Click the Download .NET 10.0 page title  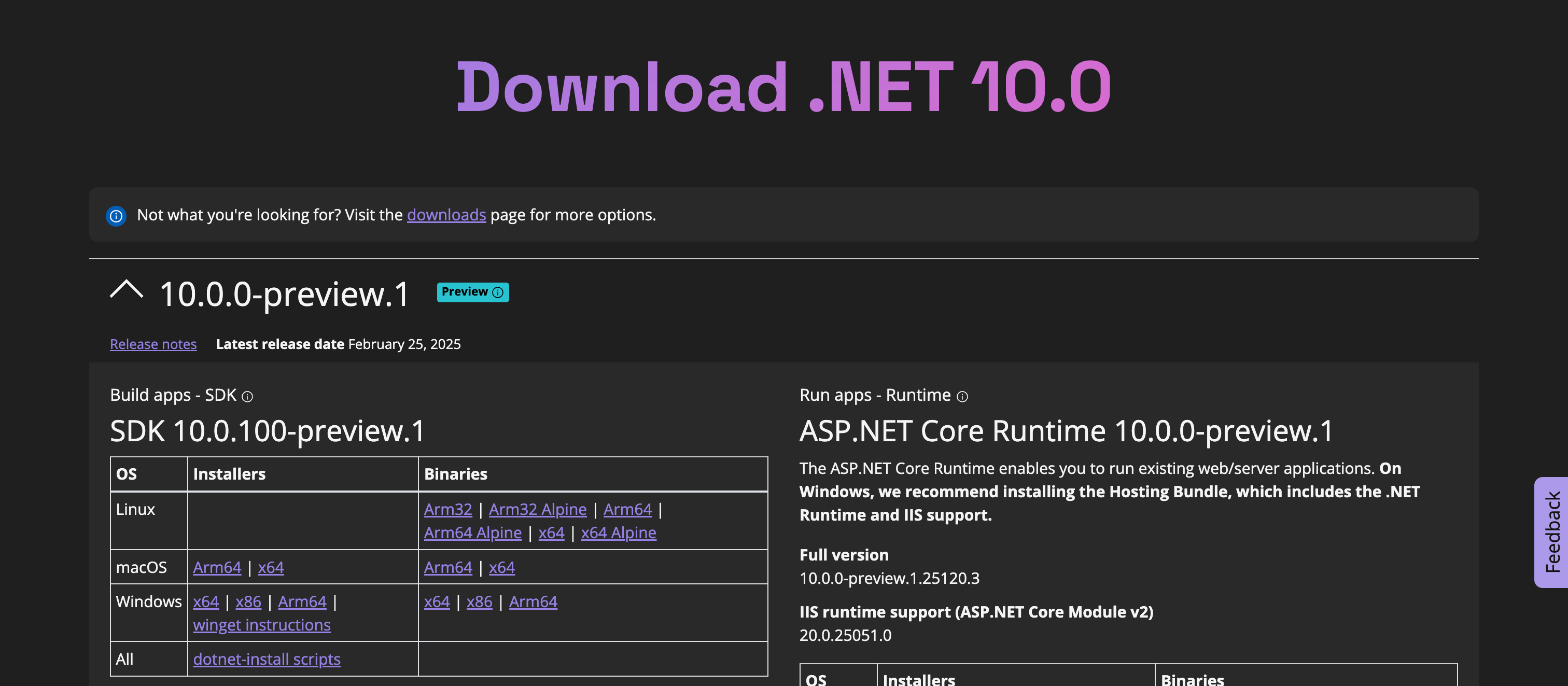pos(785,89)
